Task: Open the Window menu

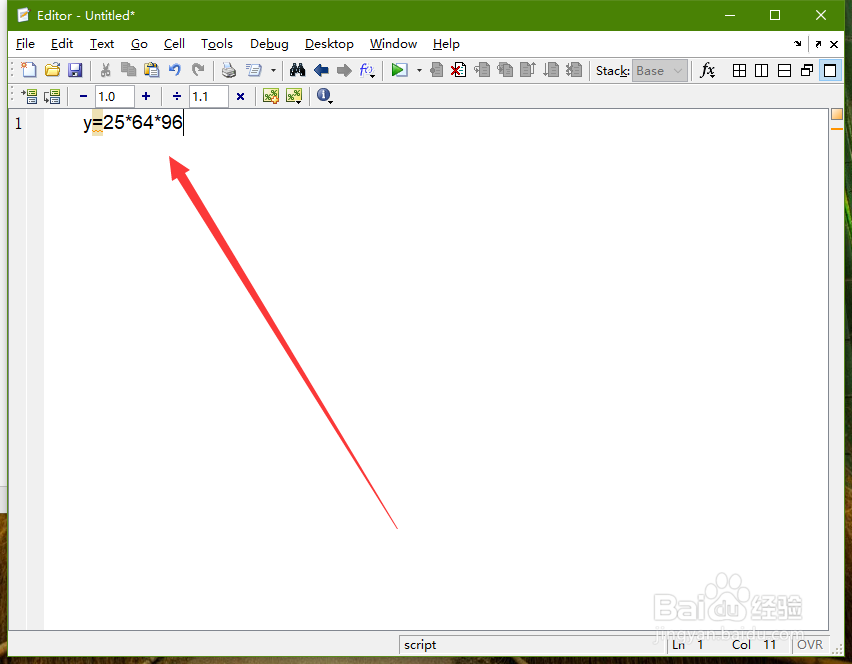Action: point(393,44)
